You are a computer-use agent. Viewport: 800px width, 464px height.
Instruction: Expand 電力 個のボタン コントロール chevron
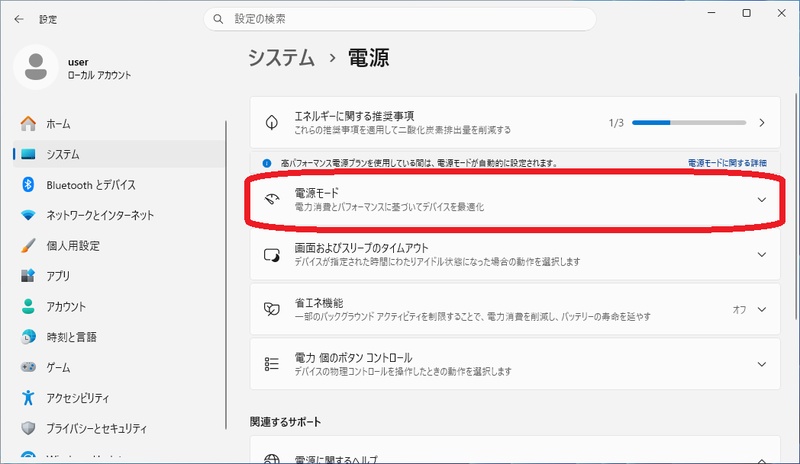(762, 364)
